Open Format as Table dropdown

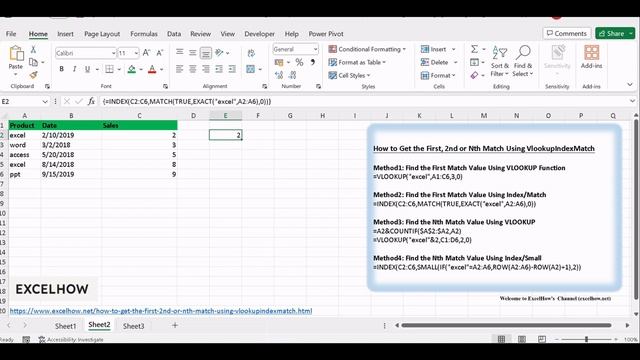[357, 62]
